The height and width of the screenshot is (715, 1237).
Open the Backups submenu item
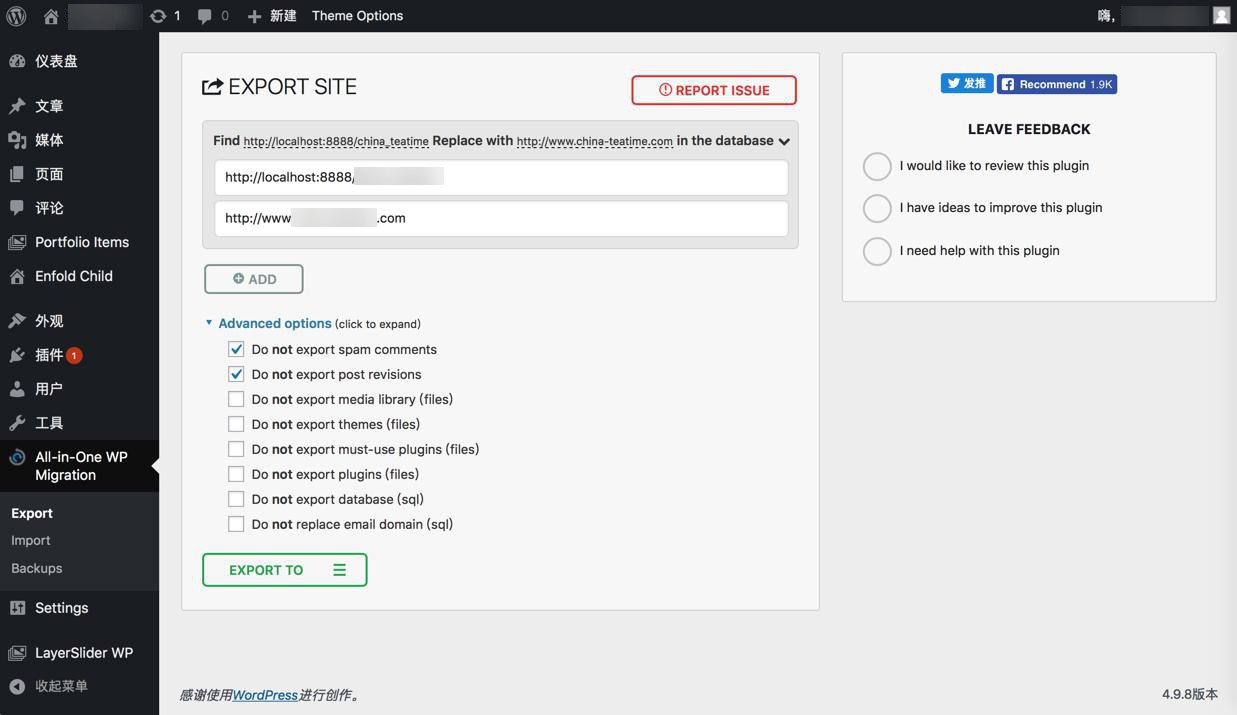37,568
